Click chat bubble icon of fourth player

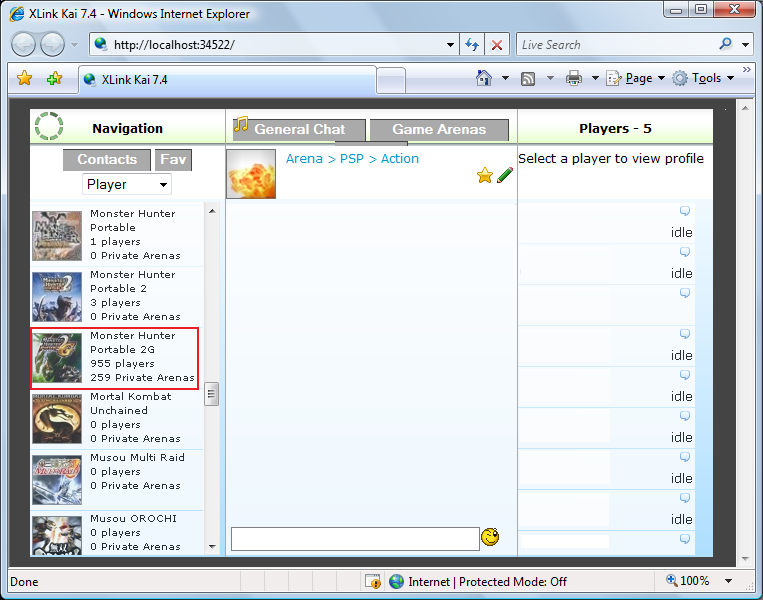click(685, 334)
